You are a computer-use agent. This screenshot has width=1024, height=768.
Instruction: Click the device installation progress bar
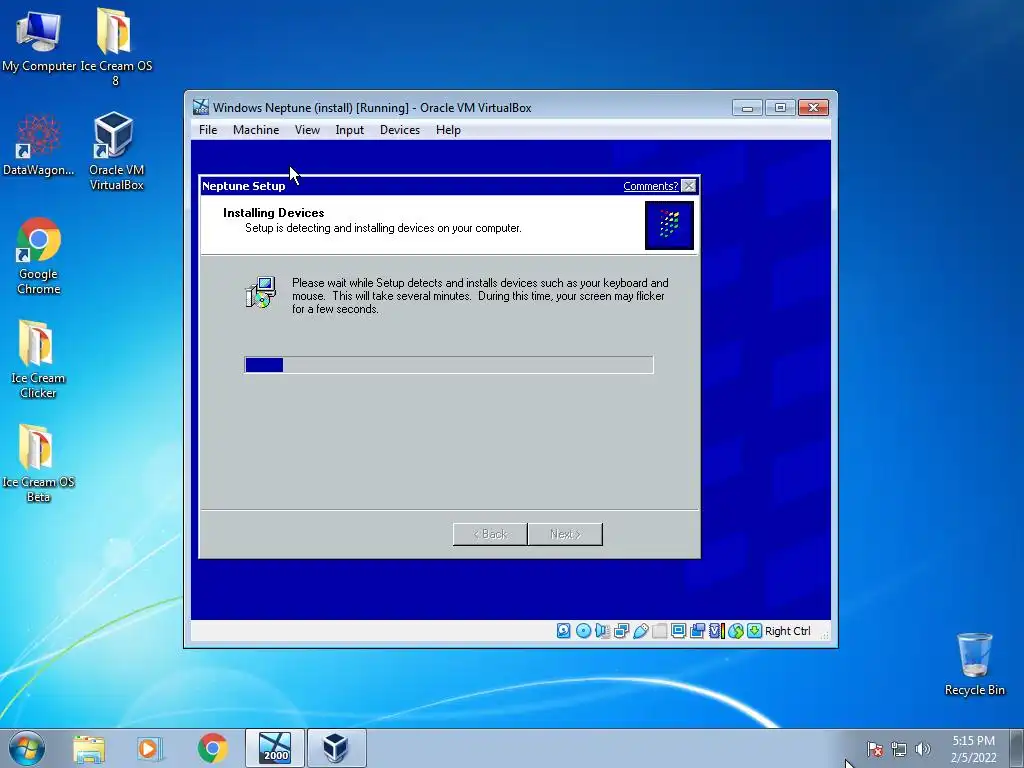tap(449, 365)
